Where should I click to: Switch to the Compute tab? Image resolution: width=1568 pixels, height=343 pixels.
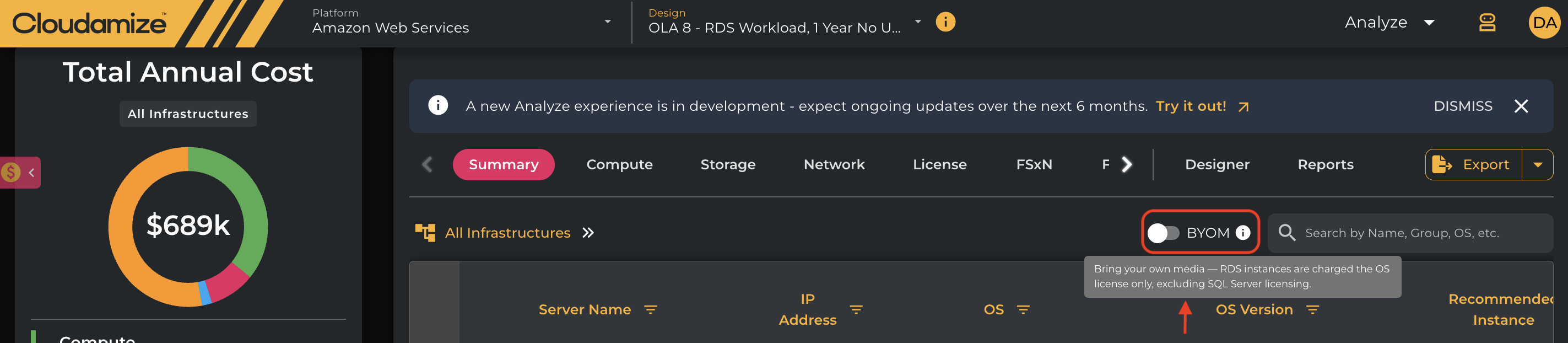[619, 164]
